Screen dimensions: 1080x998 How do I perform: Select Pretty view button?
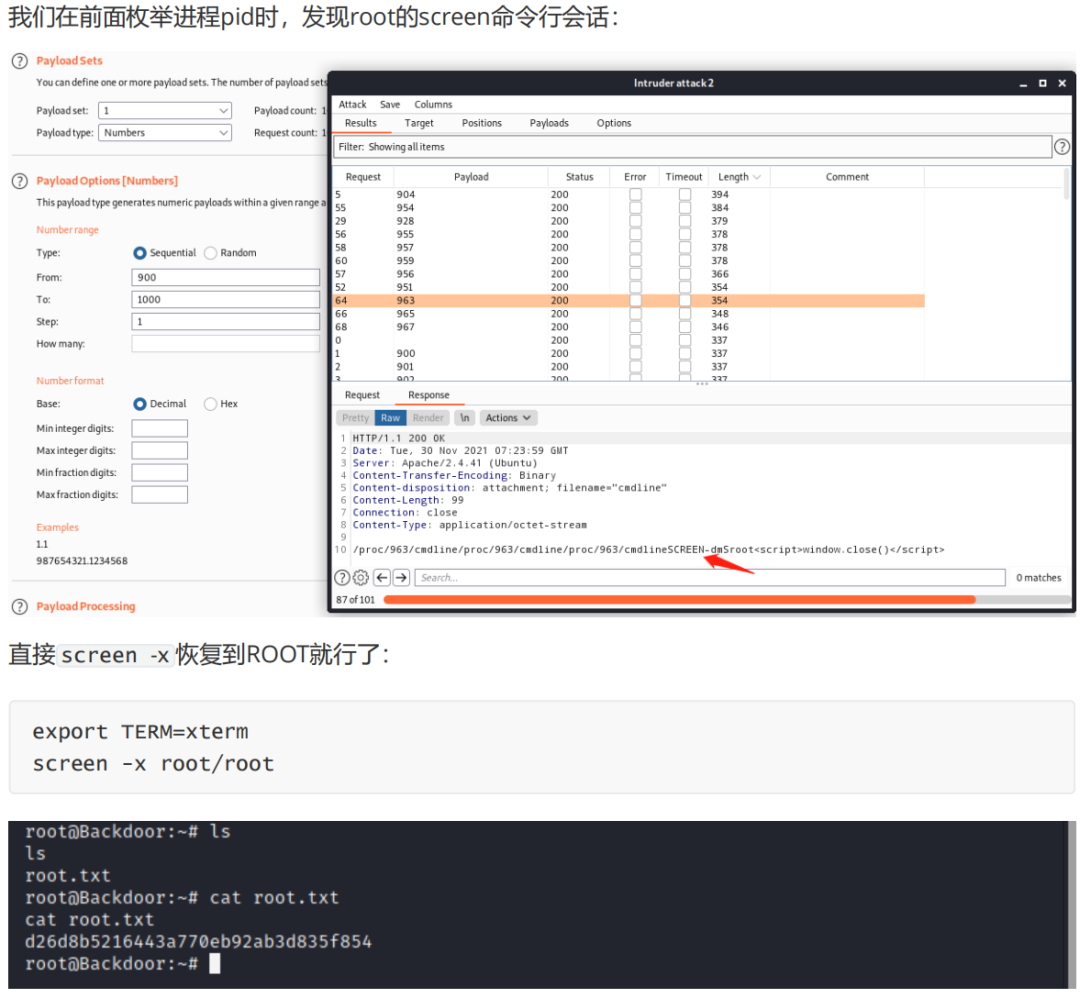(355, 418)
